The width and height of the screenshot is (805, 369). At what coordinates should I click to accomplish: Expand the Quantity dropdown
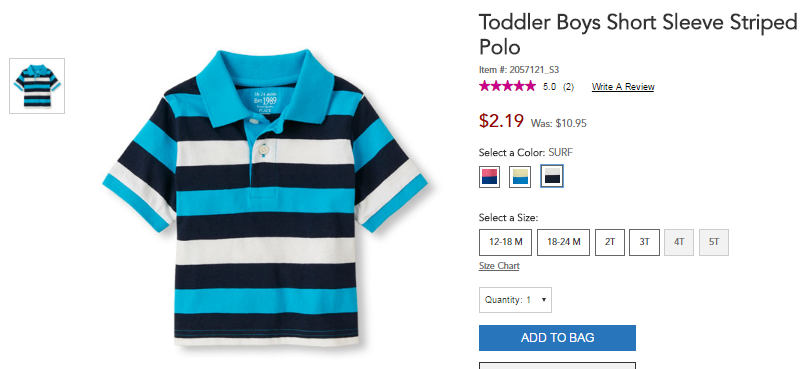(x=515, y=300)
